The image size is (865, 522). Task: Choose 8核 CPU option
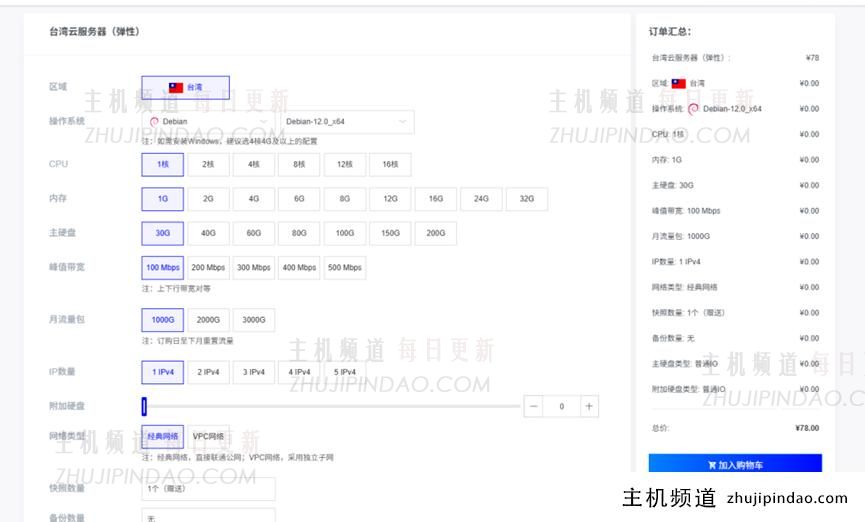(299, 164)
